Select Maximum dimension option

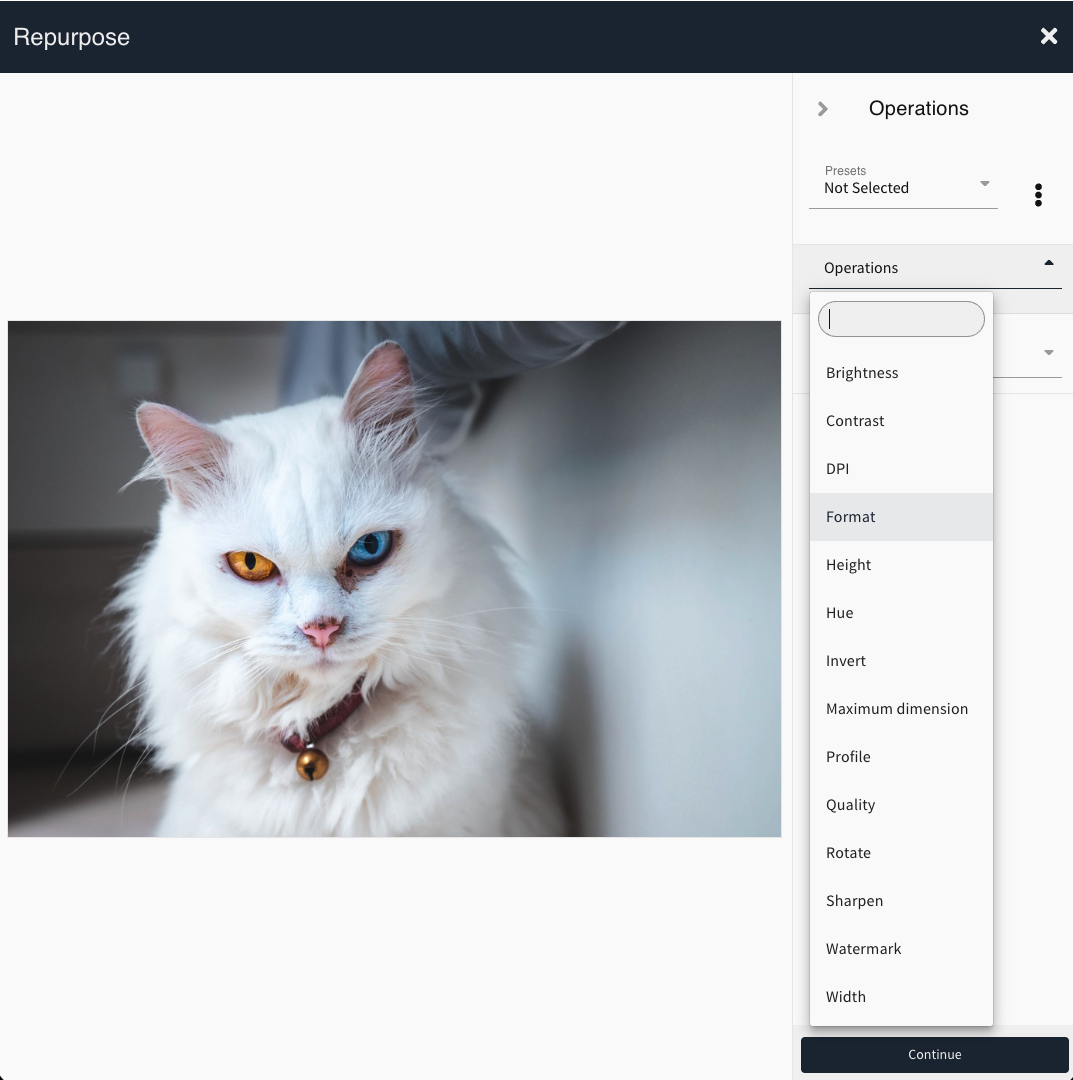pyautogui.click(x=897, y=709)
